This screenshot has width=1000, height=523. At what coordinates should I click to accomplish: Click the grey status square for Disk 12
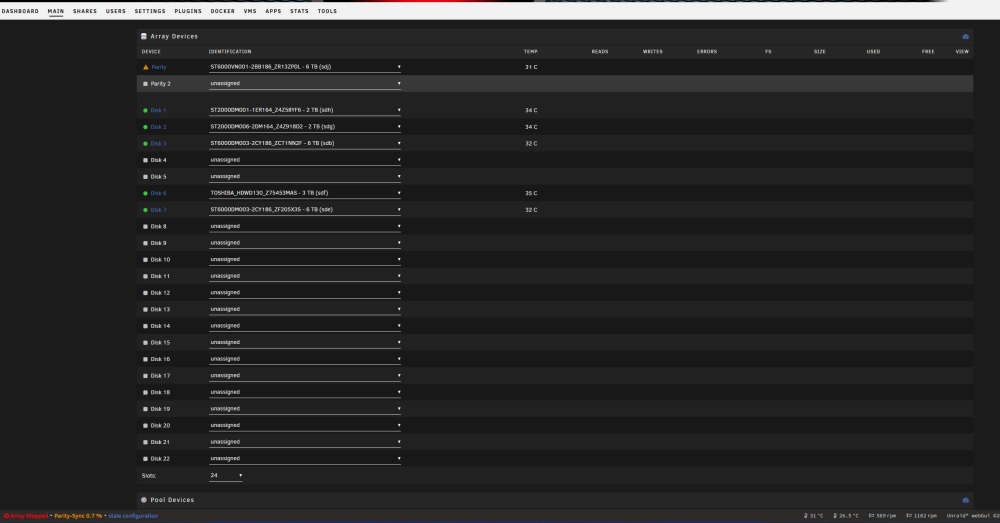pos(145,293)
